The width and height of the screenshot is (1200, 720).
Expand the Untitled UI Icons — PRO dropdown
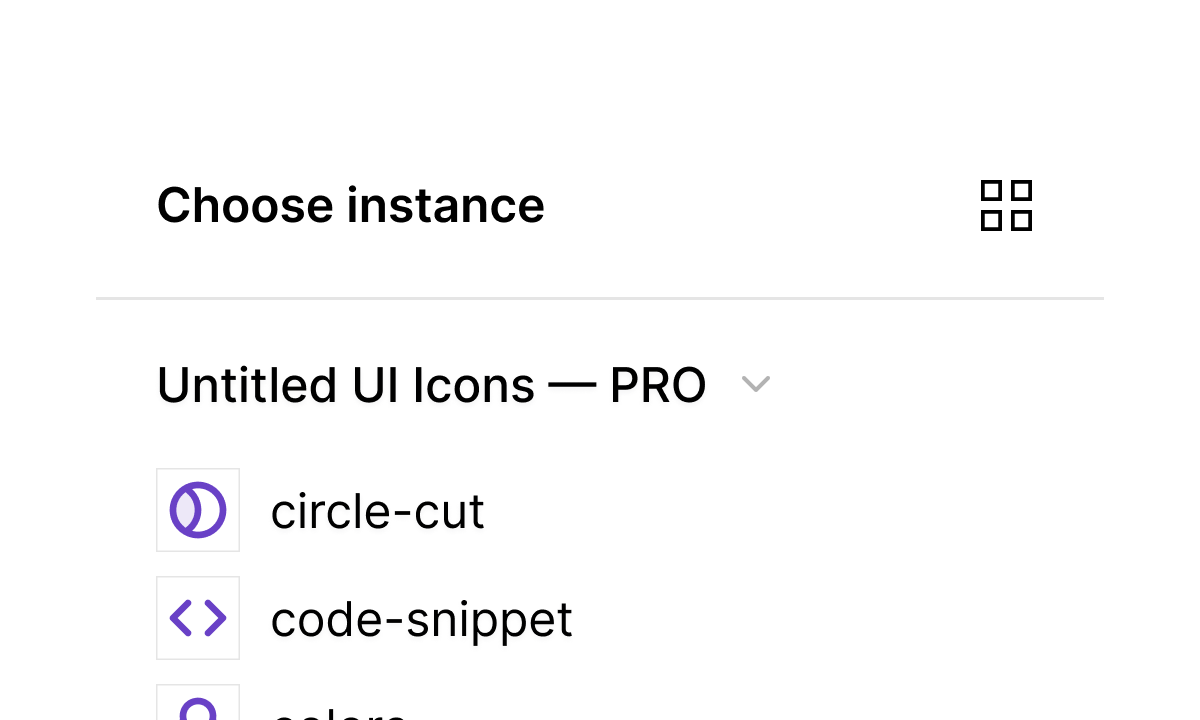(x=756, y=384)
